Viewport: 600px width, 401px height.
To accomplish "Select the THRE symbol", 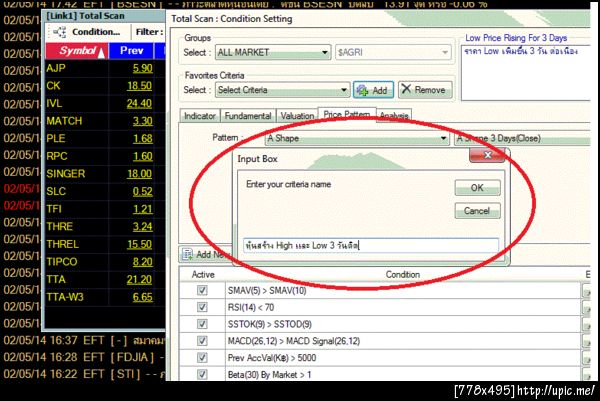I will (x=59, y=227).
